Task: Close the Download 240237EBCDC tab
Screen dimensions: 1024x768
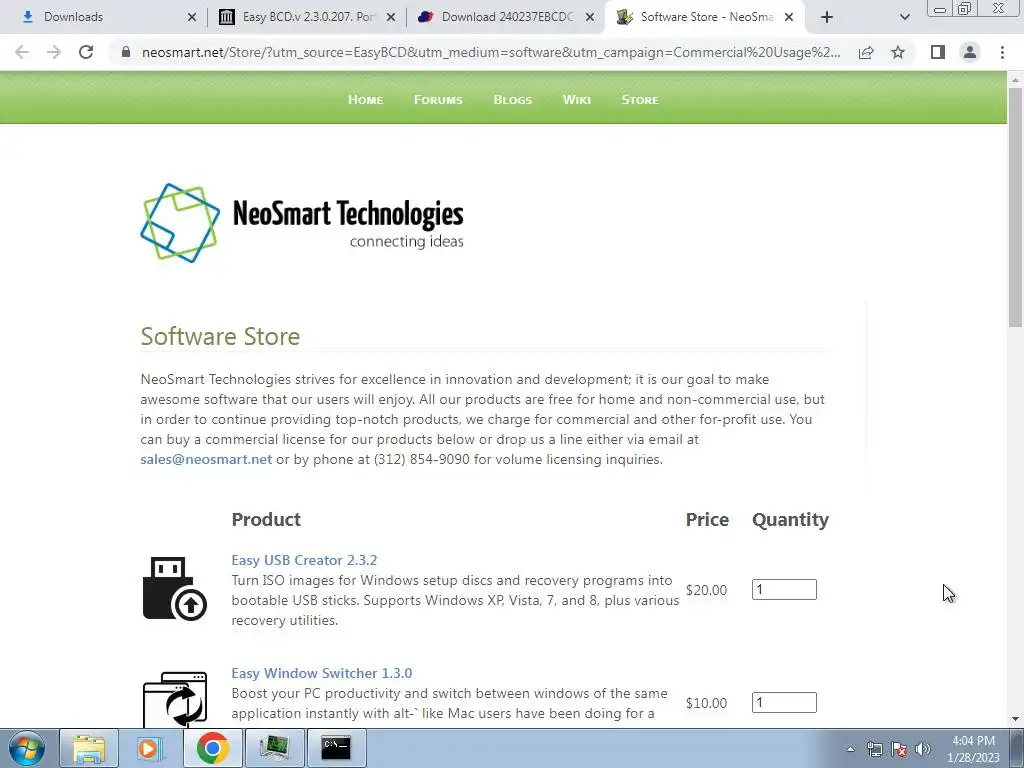Action: pyautogui.click(x=590, y=17)
